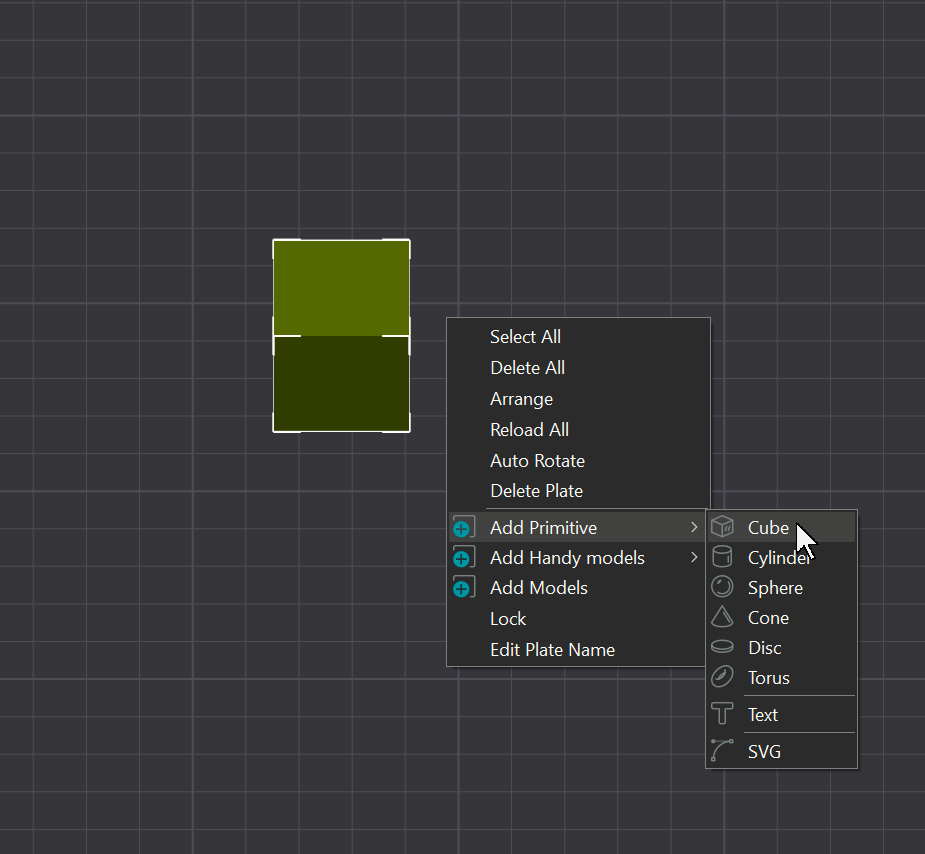Click the plus icon beside Add Handy models
Image resolution: width=925 pixels, height=854 pixels.
tap(464, 557)
